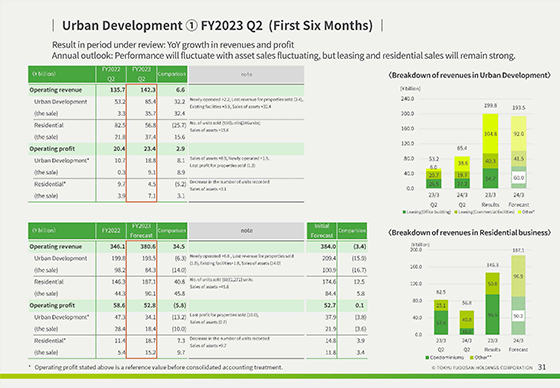Select the footnote about operating profit reference value
Screen dimensions: 560x388
pyautogui.click(x=155, y=367)
